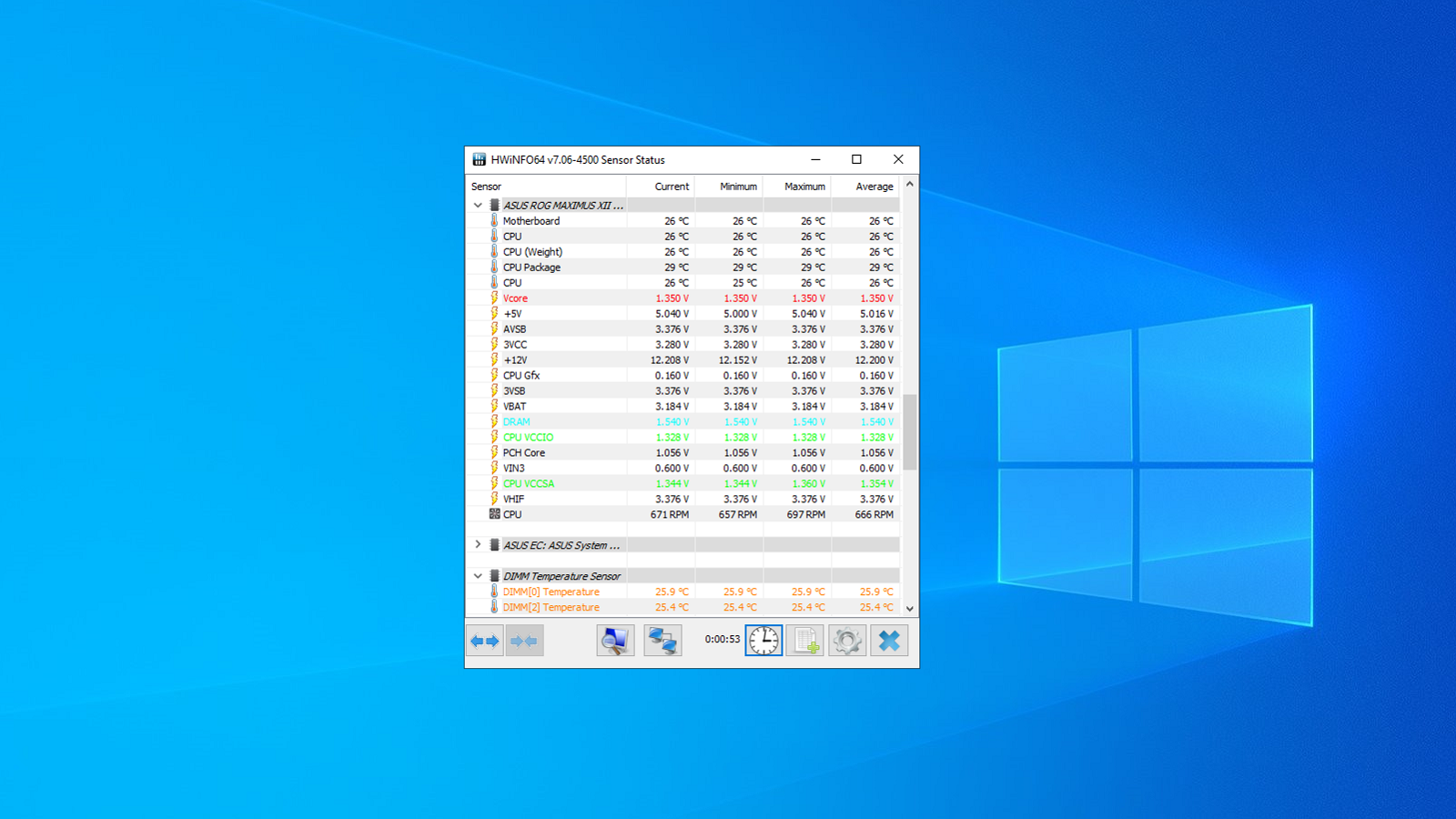
Task: Click the lightning icon on PCH Core row
Action: pyautogui.click(x=495, y=453)
